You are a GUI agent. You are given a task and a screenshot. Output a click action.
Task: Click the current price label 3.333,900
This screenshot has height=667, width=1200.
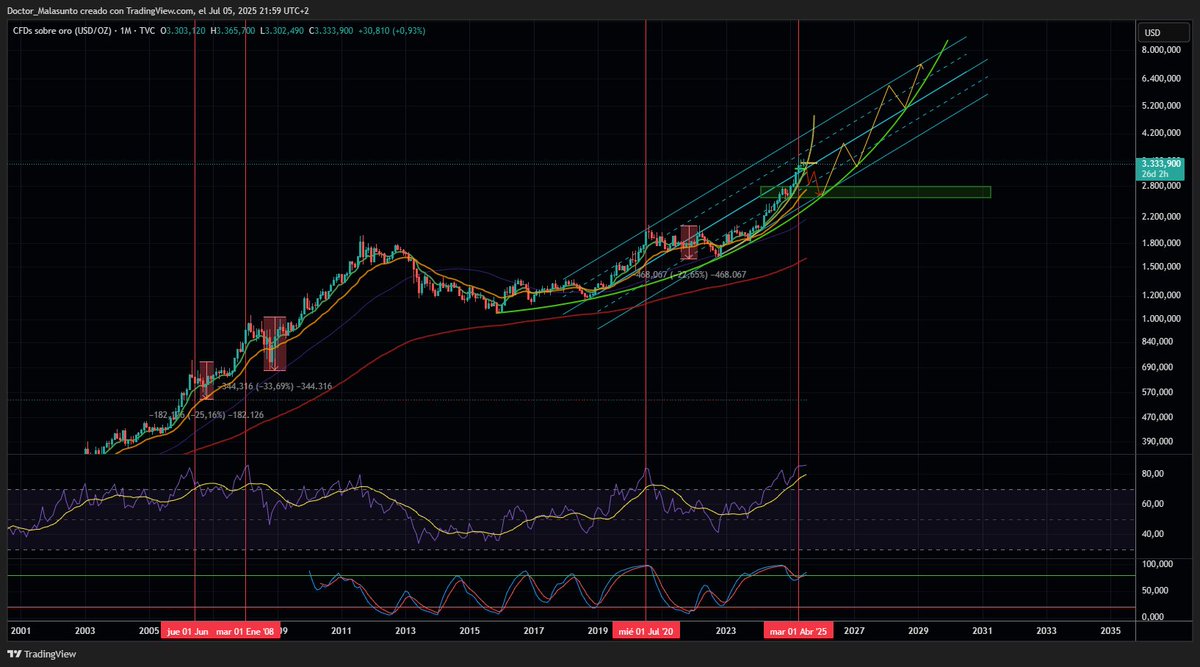click(x=1162, y=163)
